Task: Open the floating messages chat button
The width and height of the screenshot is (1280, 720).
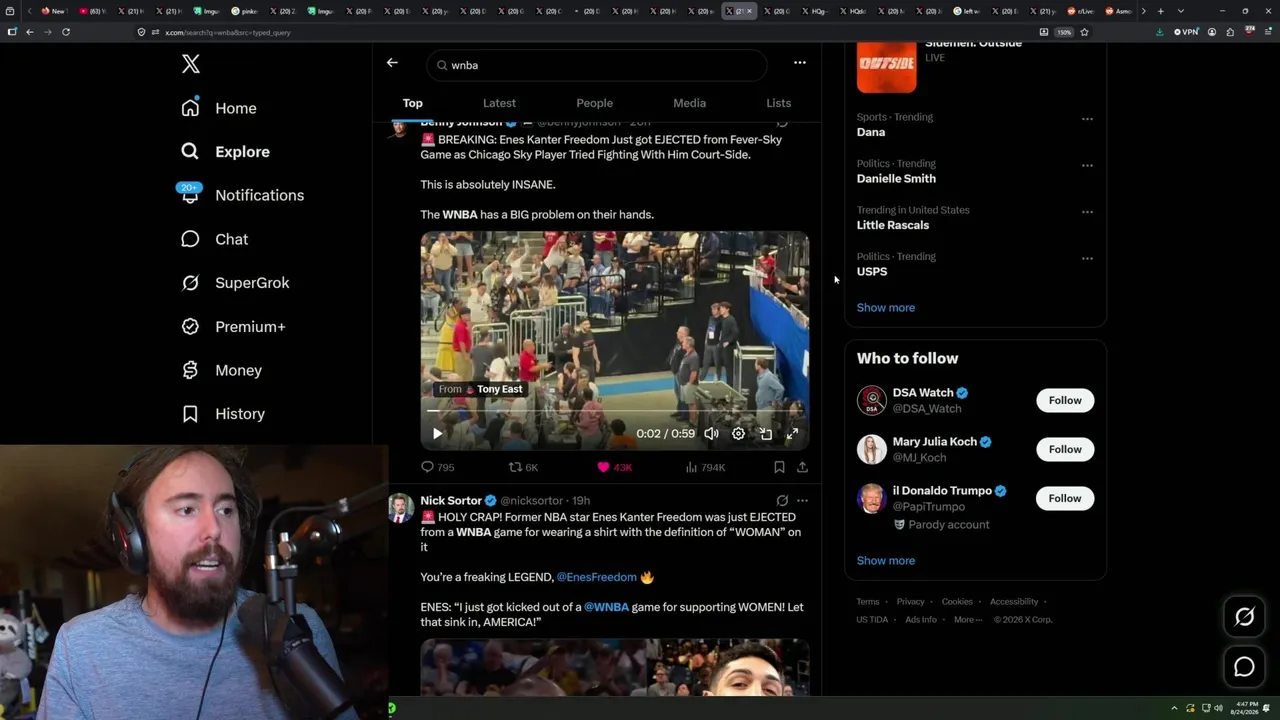Action: click(x=1244, y=667)
